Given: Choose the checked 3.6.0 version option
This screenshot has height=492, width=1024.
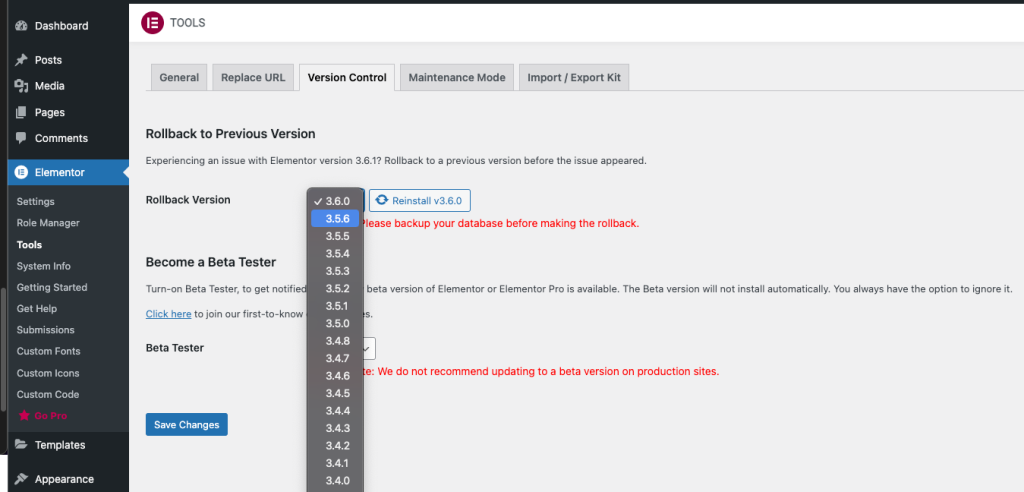Looking at the screenshot, I should pos(336,201).
